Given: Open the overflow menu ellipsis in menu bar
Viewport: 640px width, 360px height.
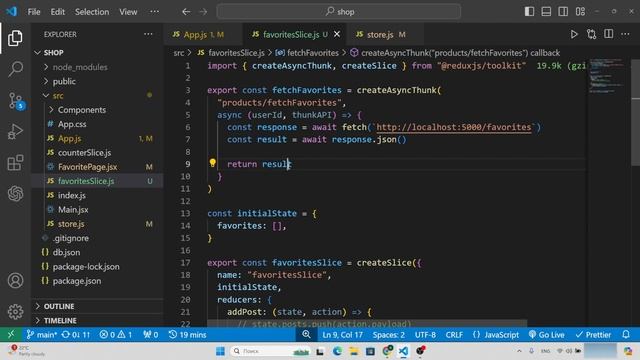Looking at the screenshot, I should pyautogui.click(x=154, y=12).
